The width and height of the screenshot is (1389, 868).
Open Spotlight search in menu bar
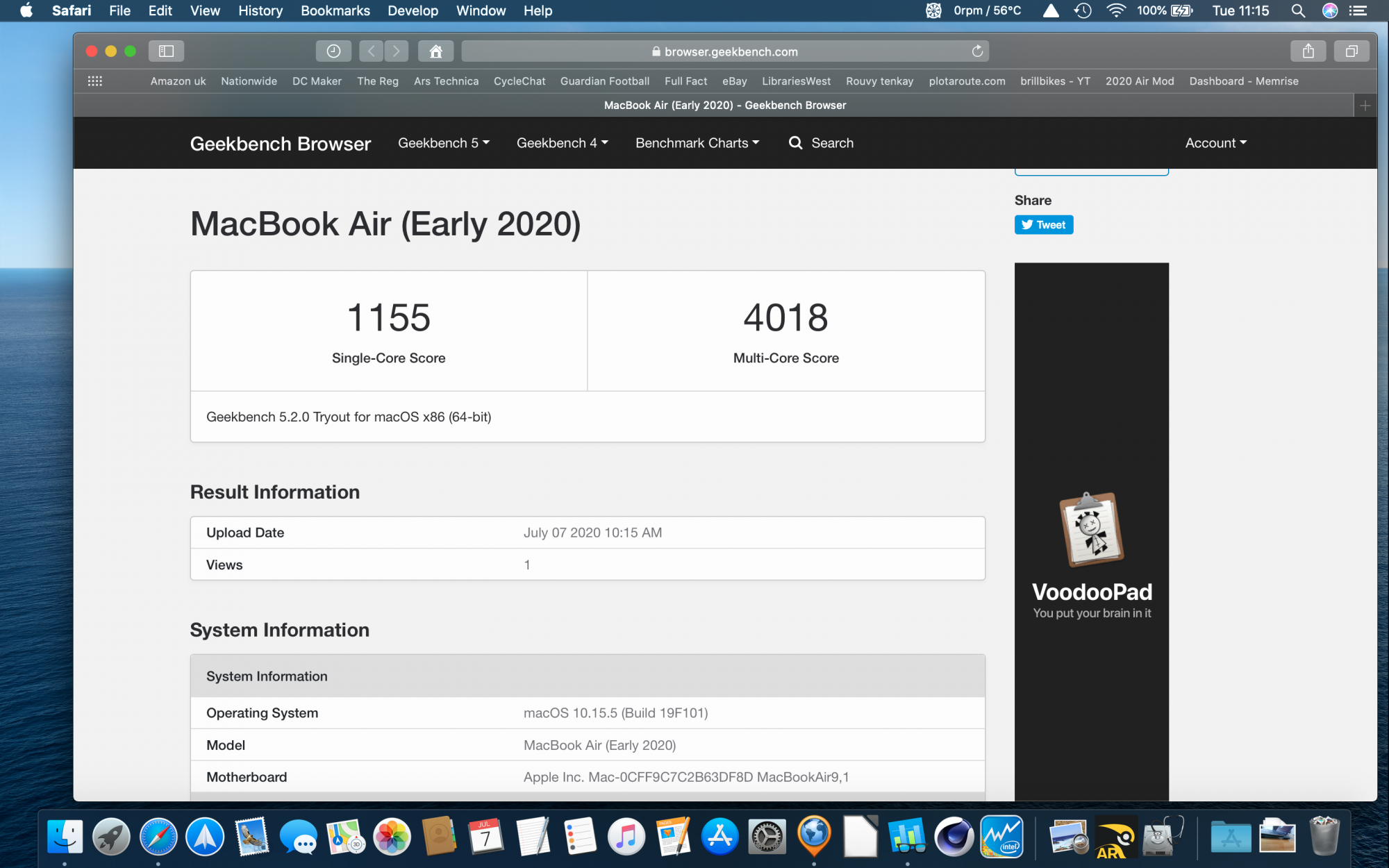(x=1297, y=10)
